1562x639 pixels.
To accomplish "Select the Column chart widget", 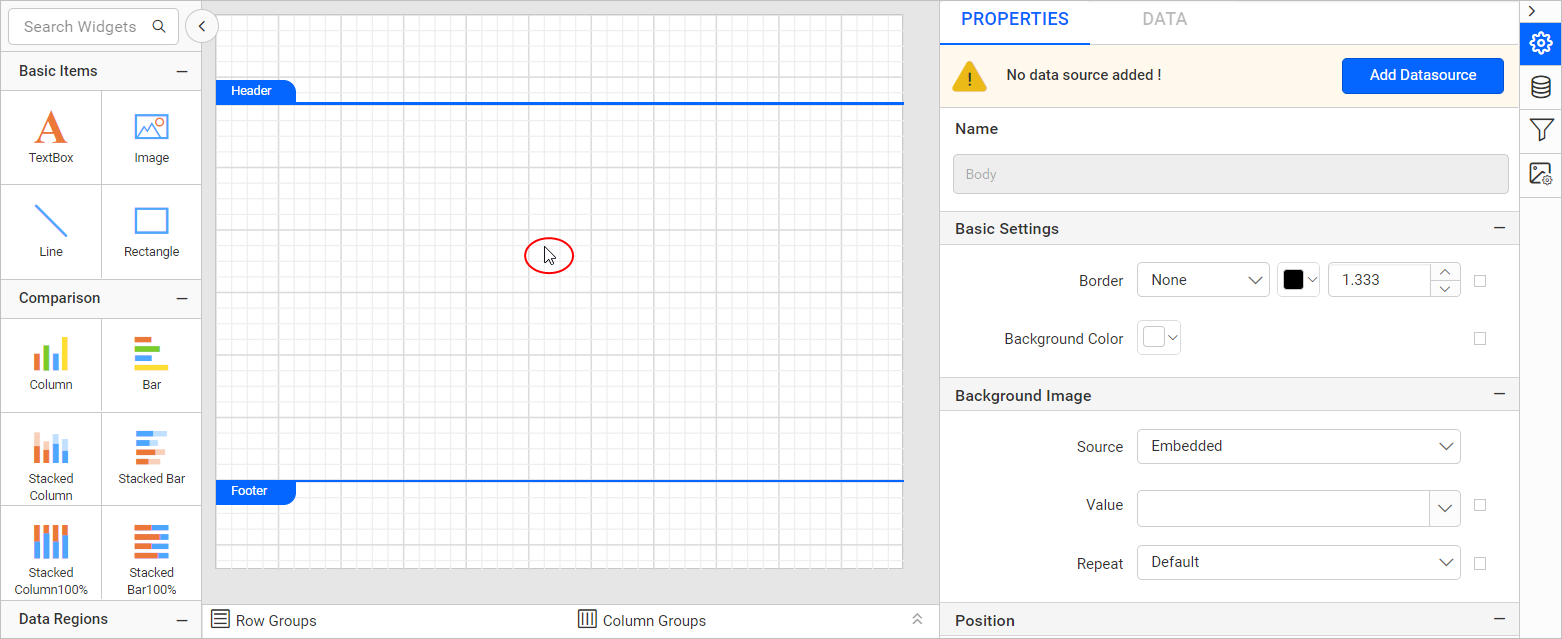I will [x=51, y=365].
